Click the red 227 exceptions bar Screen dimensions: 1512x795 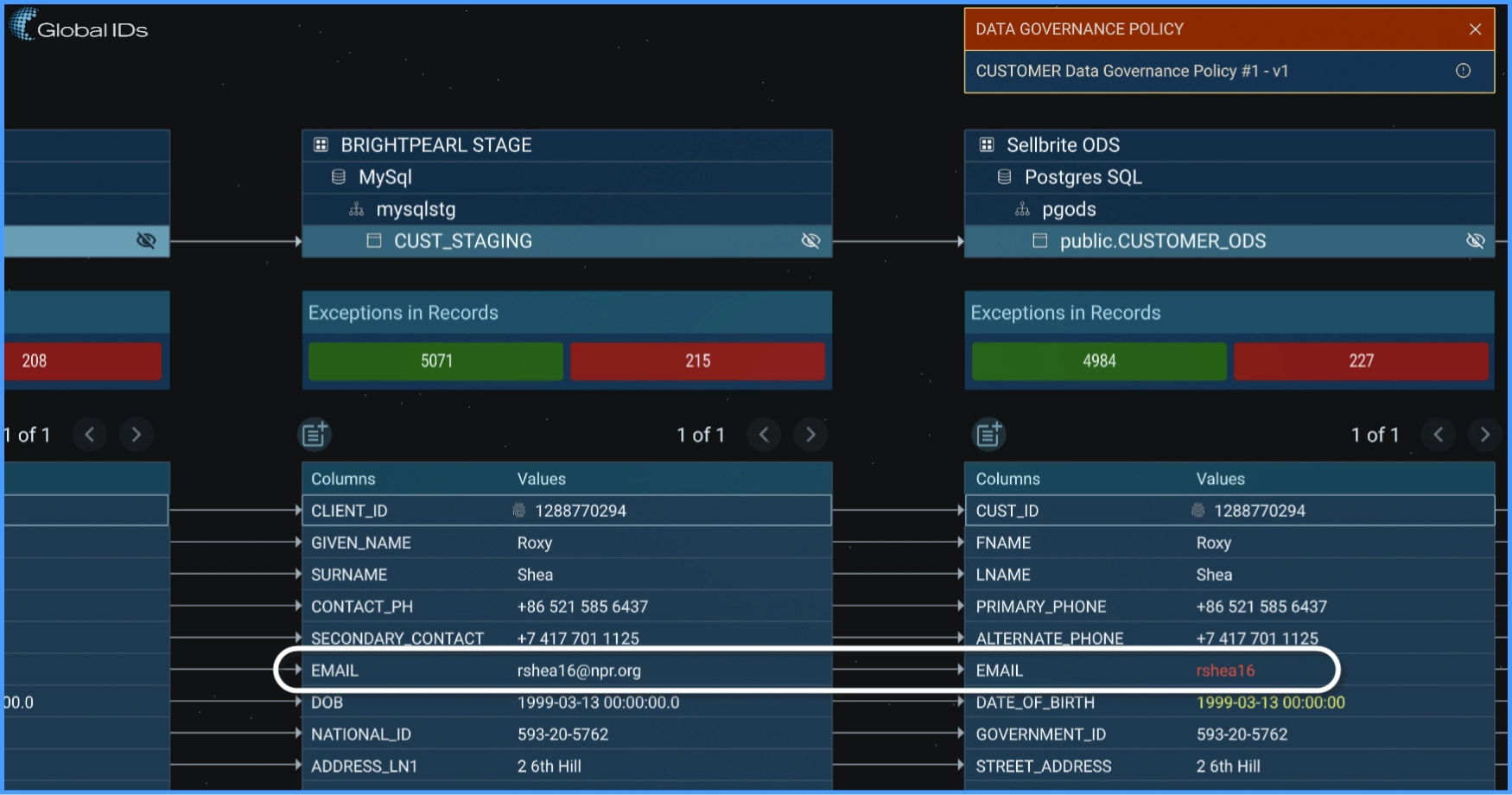point(1361,361)
